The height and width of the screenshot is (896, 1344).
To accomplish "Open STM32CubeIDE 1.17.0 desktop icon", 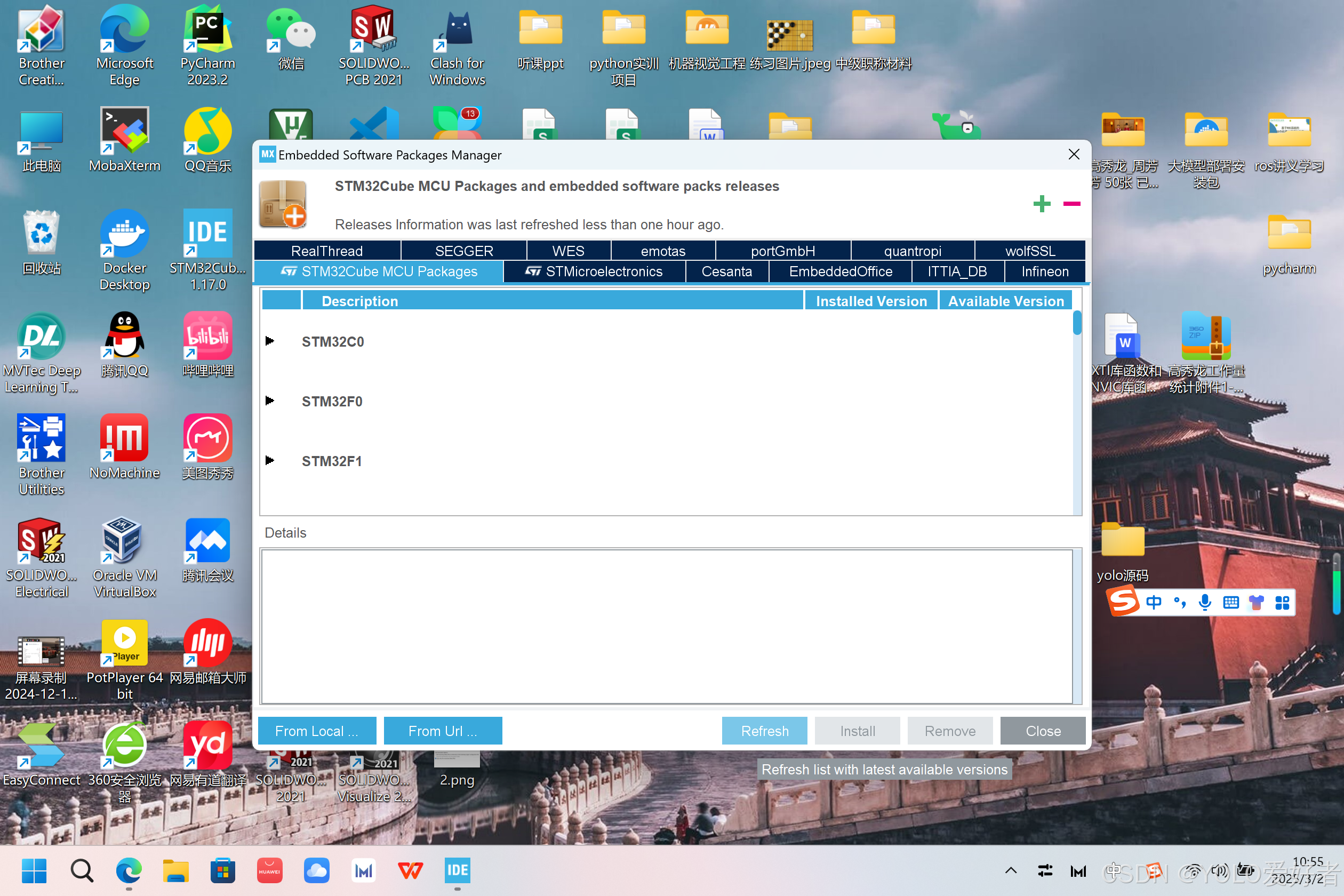I will click(x=207, y=234).
